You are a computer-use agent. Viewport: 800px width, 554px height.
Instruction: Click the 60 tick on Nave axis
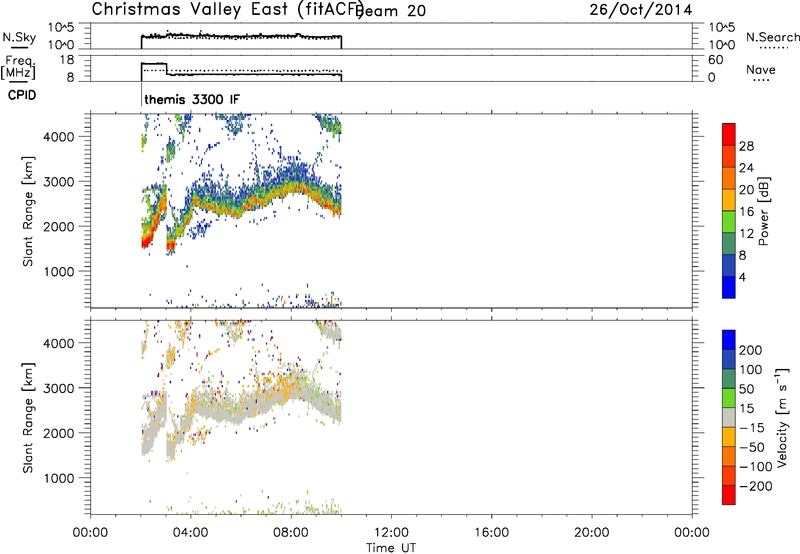[716, 60]
